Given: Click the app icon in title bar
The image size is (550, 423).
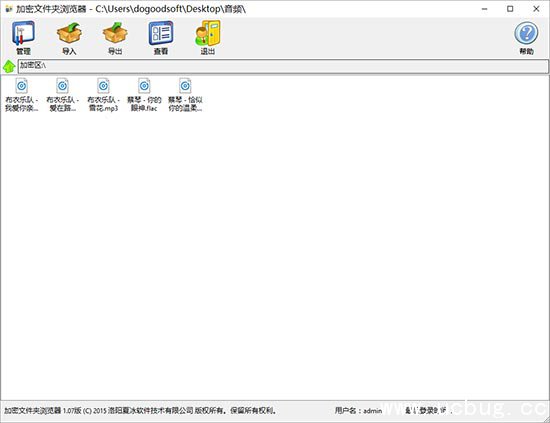Looking at the screenshot, I should (x=9, y=9).
